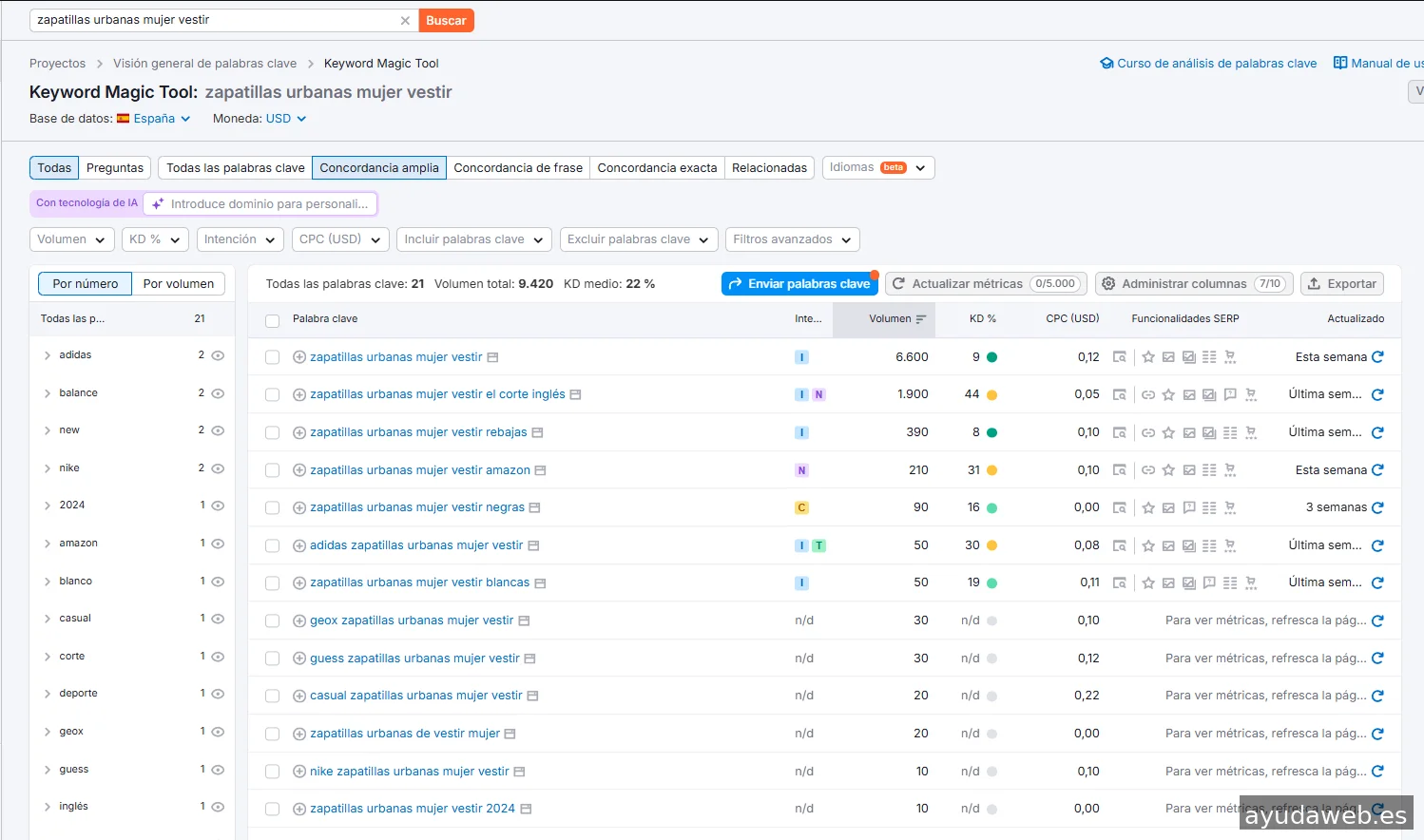Toggle eye icon for the 'adidas' group
The width and height of the screenshot is (1424, 840).
click(218, 355)
